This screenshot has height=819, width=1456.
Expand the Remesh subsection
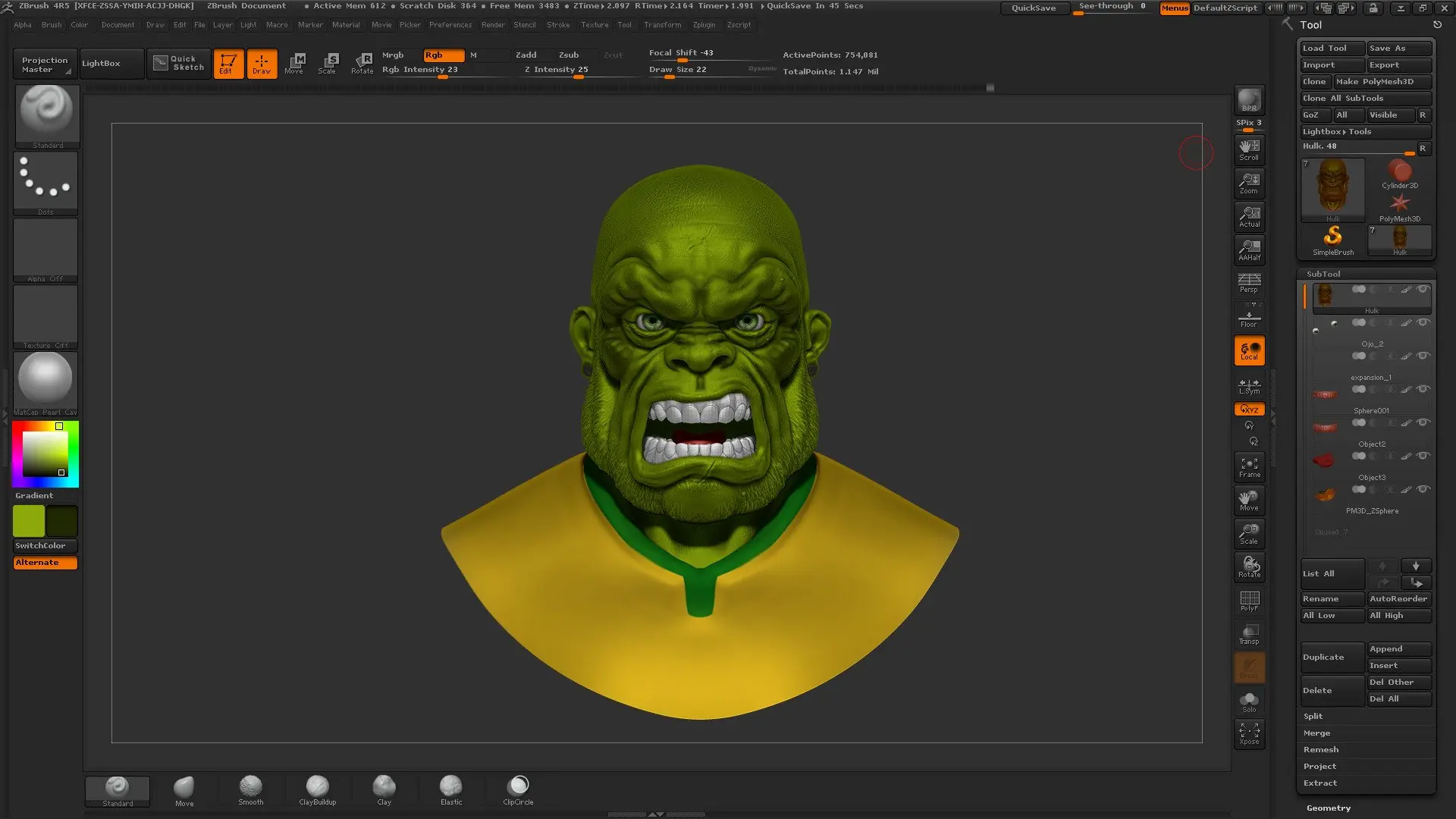tap(1321, 750)
